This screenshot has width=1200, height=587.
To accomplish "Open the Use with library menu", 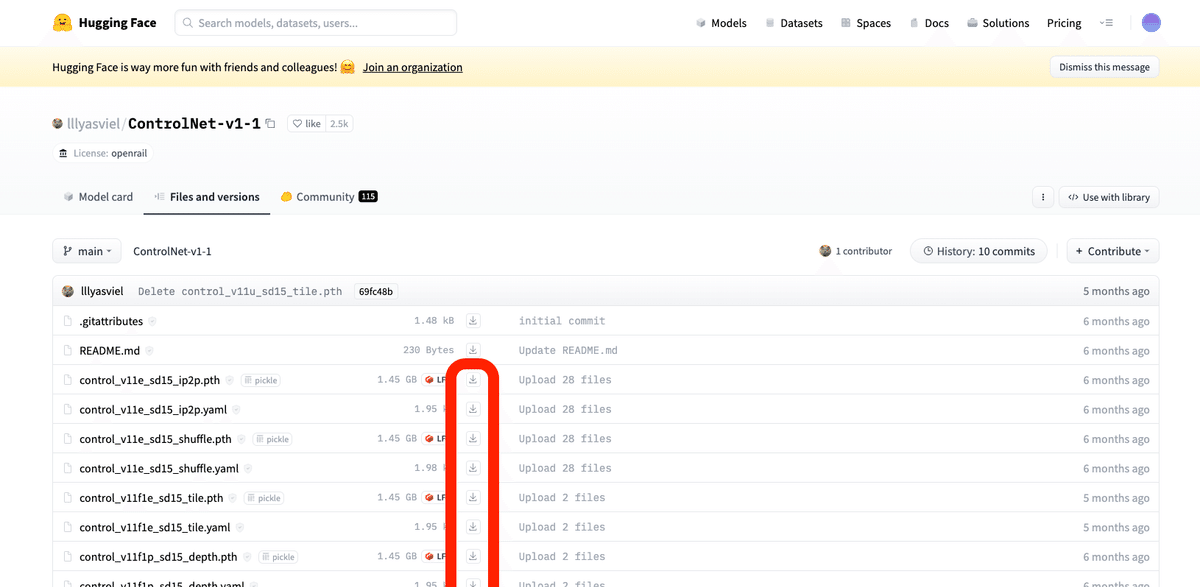I will coord(1109,197).
